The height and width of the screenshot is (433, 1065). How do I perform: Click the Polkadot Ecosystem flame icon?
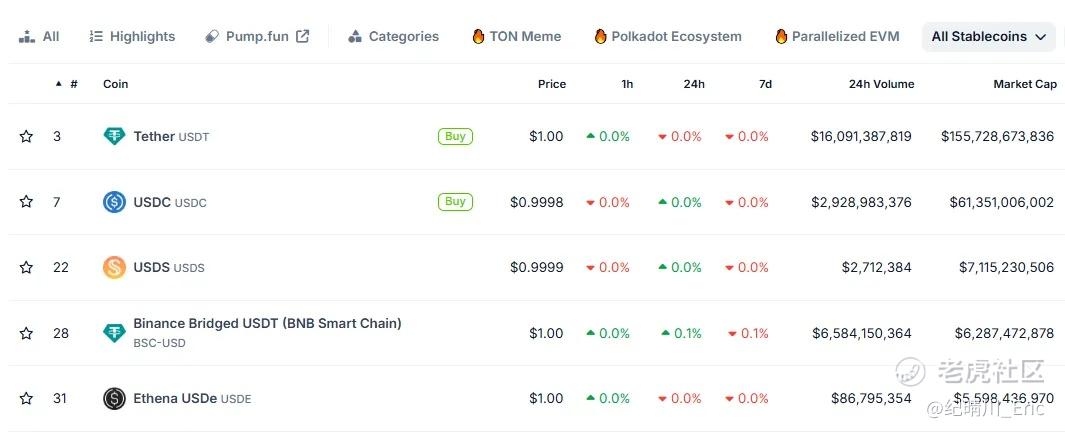600,37
